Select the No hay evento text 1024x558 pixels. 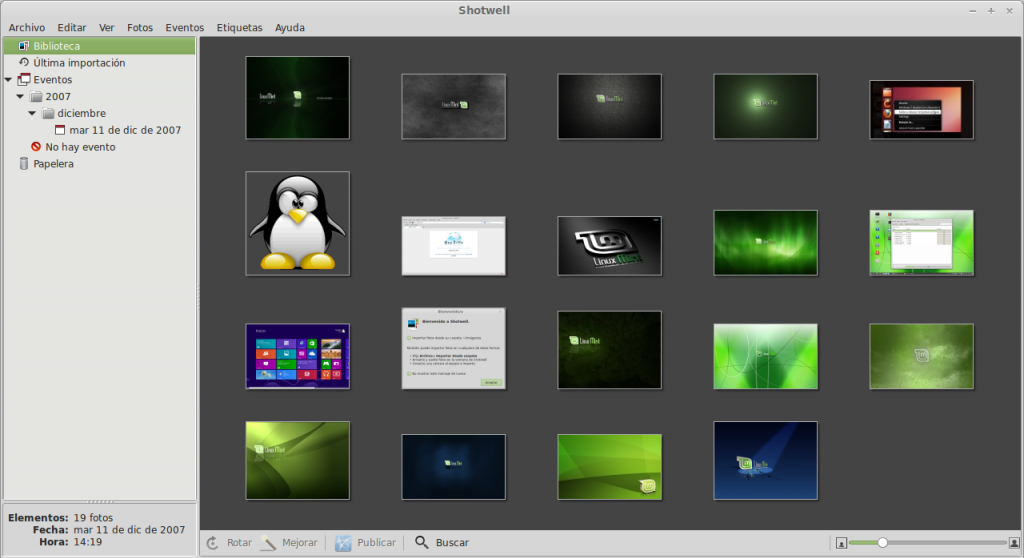80,147
